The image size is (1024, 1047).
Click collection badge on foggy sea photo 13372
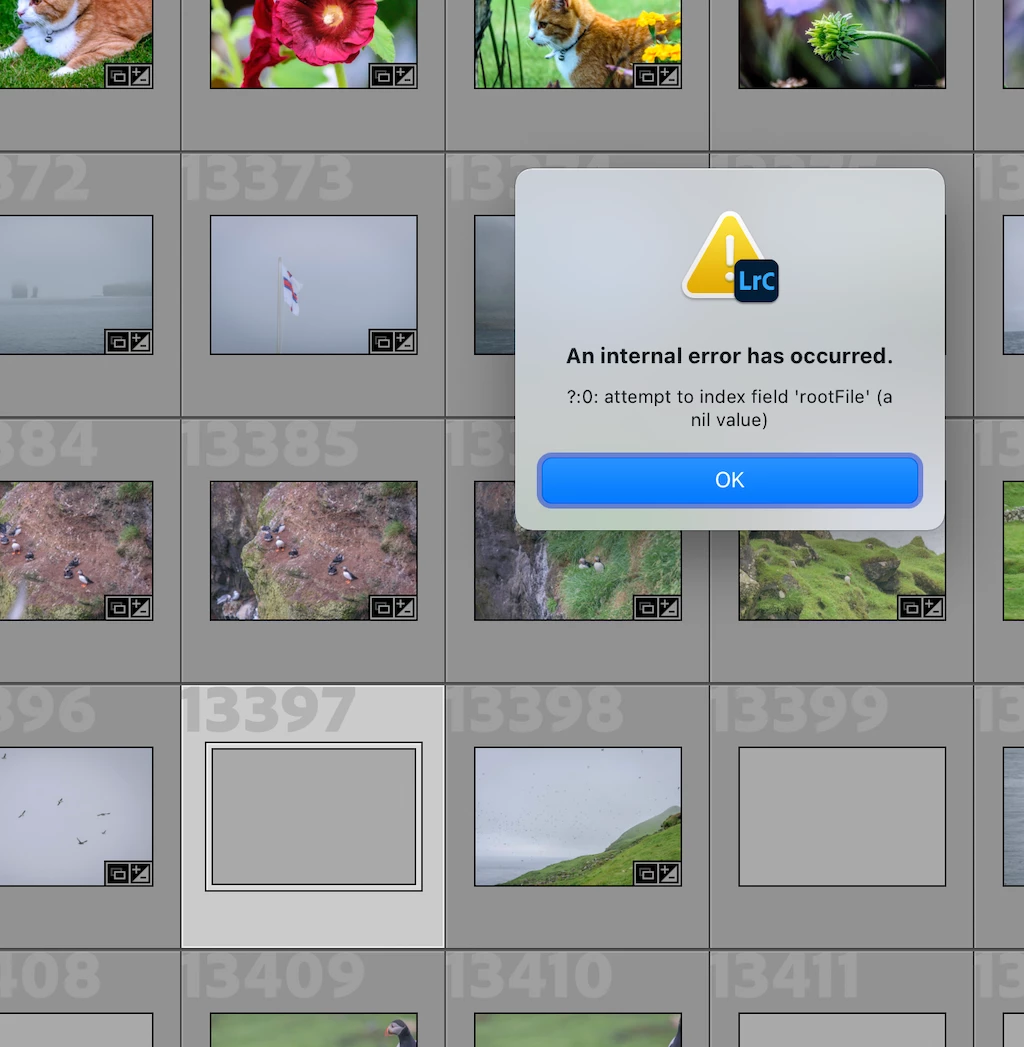tap(117, 342)
